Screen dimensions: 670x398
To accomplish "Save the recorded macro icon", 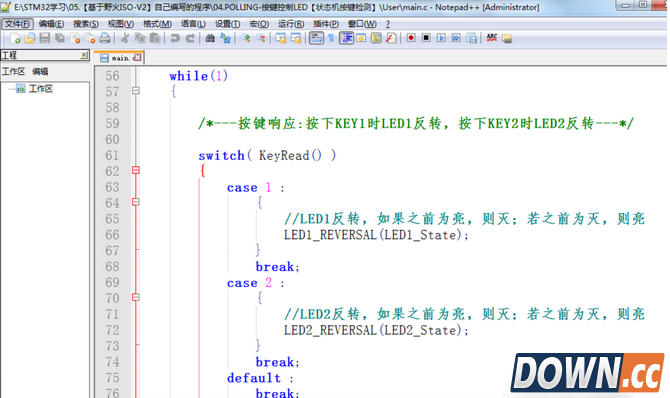I will [471, 38].
